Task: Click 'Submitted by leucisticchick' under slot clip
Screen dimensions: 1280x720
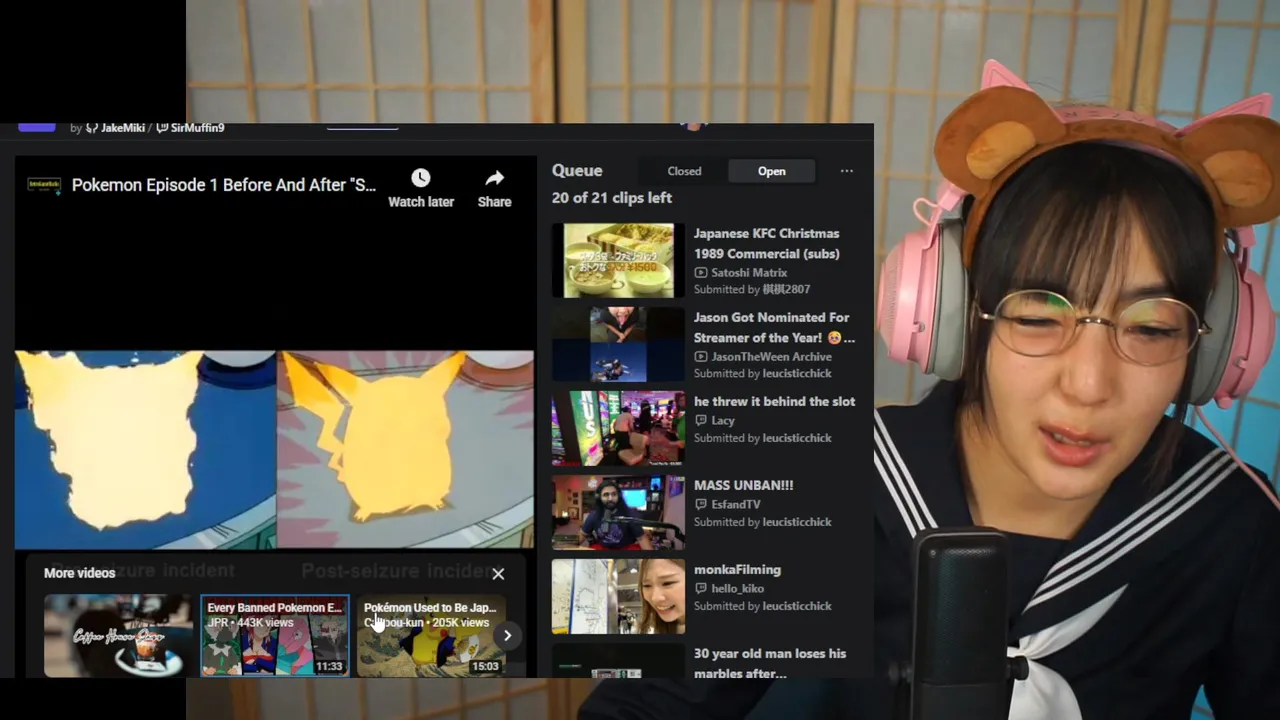Action: click(x=762, y=438)
